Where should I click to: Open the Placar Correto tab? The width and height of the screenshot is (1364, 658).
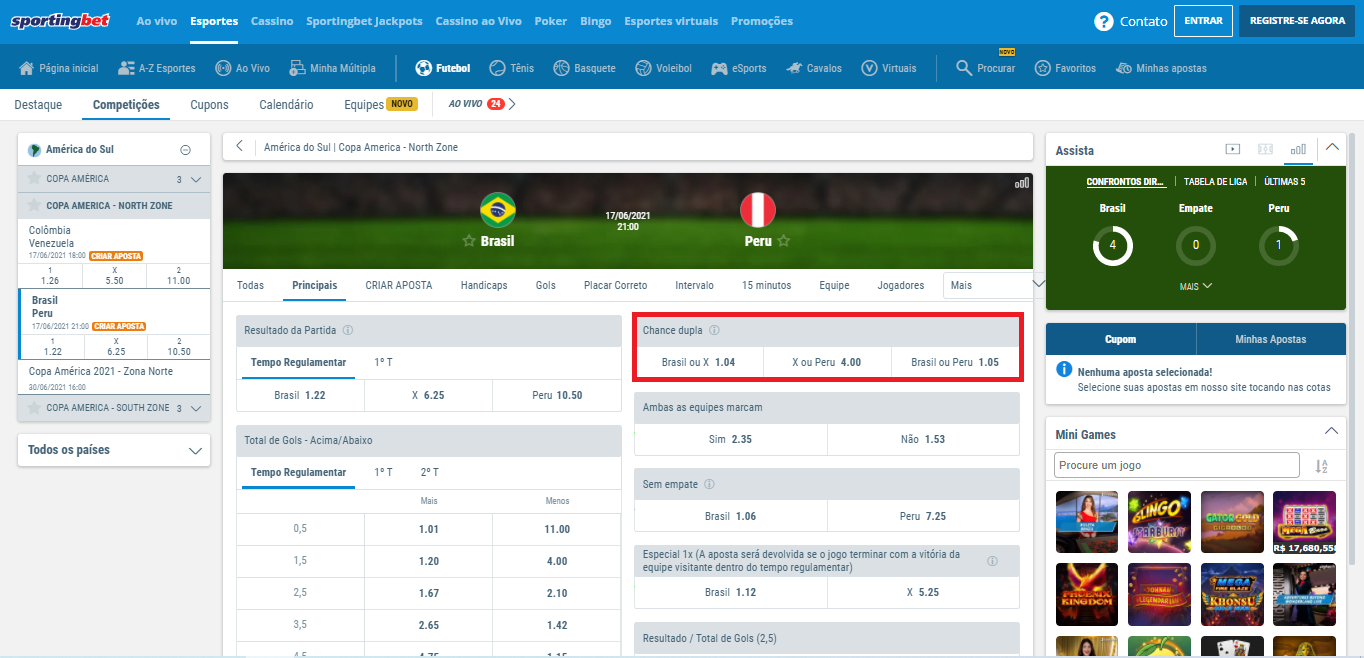point(615,285)
